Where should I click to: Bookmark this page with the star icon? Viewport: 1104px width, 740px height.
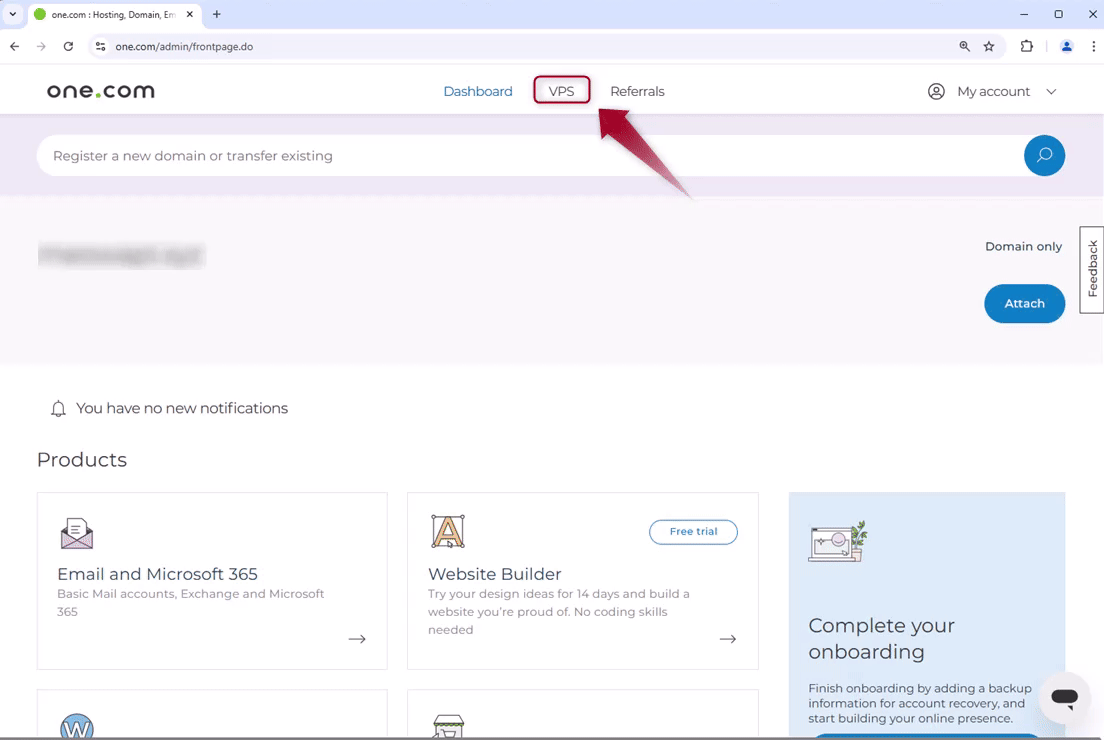[x=989, y=46]
